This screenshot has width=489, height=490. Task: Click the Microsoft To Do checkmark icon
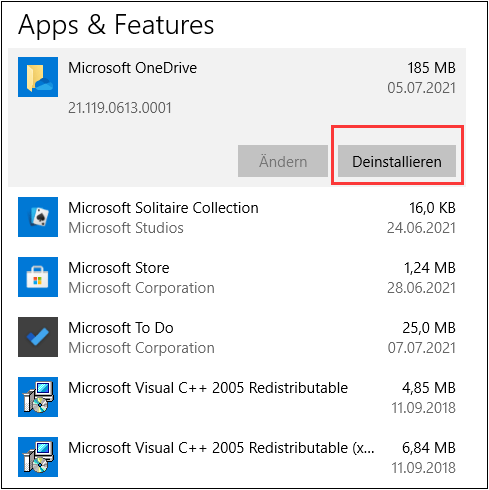(38, 337)
